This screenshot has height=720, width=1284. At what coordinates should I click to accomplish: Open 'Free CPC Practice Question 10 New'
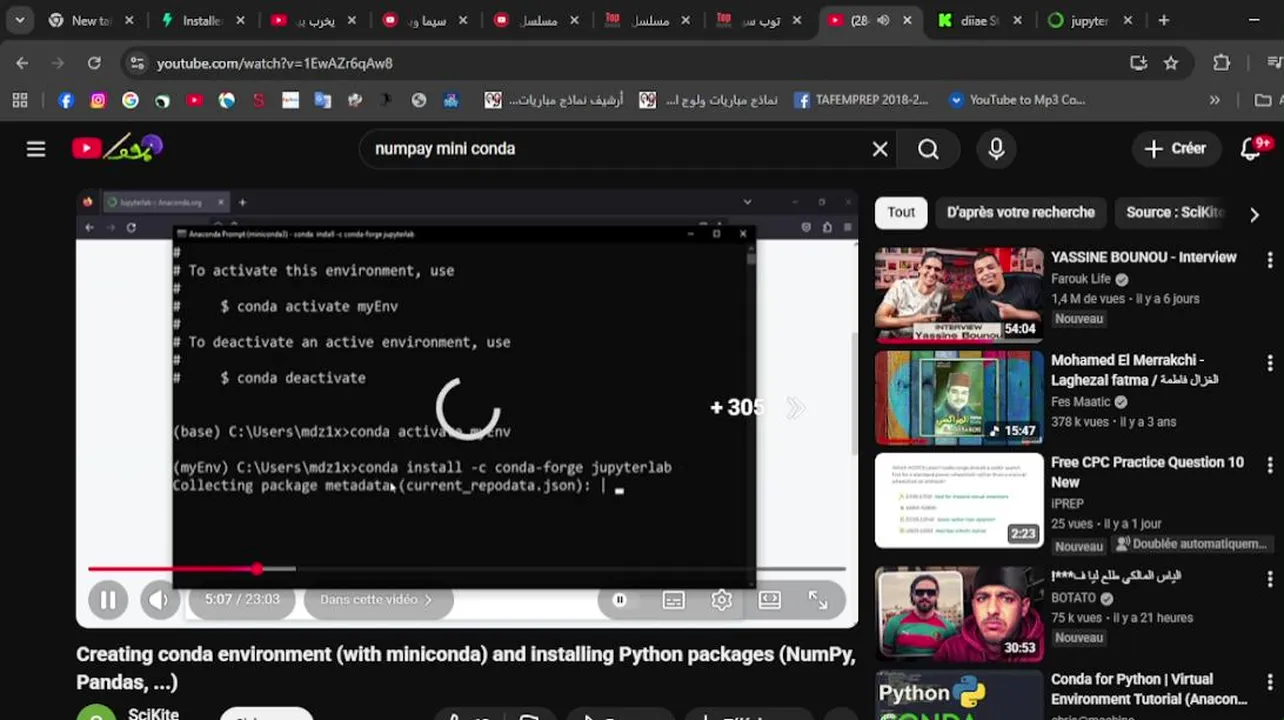click(x=1147, y=472)
